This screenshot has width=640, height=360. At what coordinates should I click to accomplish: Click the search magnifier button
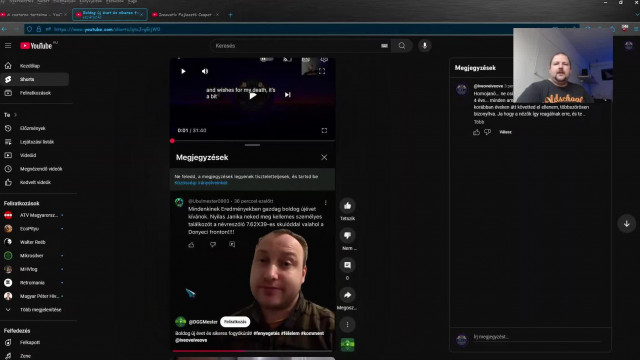click(402, 46)
